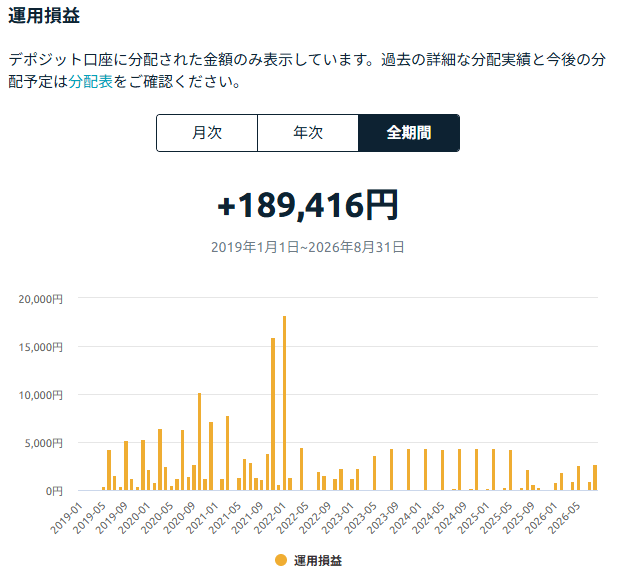The image size is (619, 577).
Task: Click the tallest bar near 2022-01
Action: [x=284, y=403]
